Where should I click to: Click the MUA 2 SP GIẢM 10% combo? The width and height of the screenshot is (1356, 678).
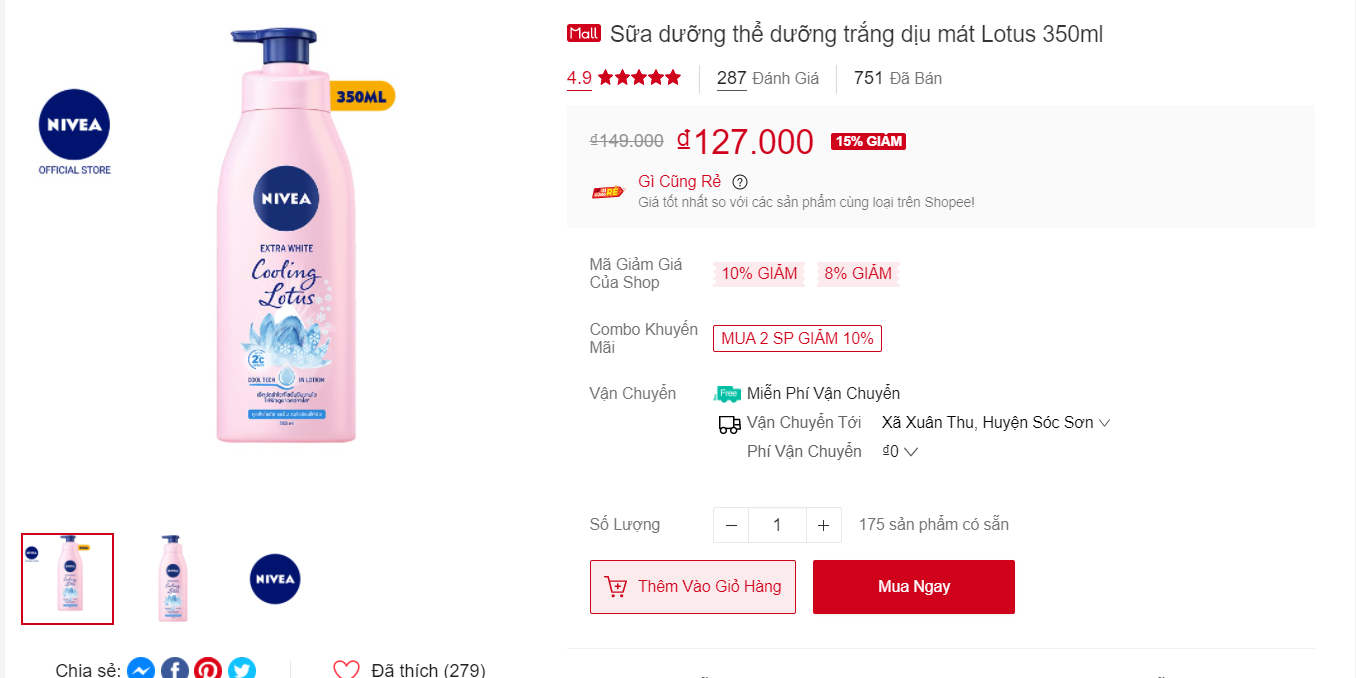797,338
